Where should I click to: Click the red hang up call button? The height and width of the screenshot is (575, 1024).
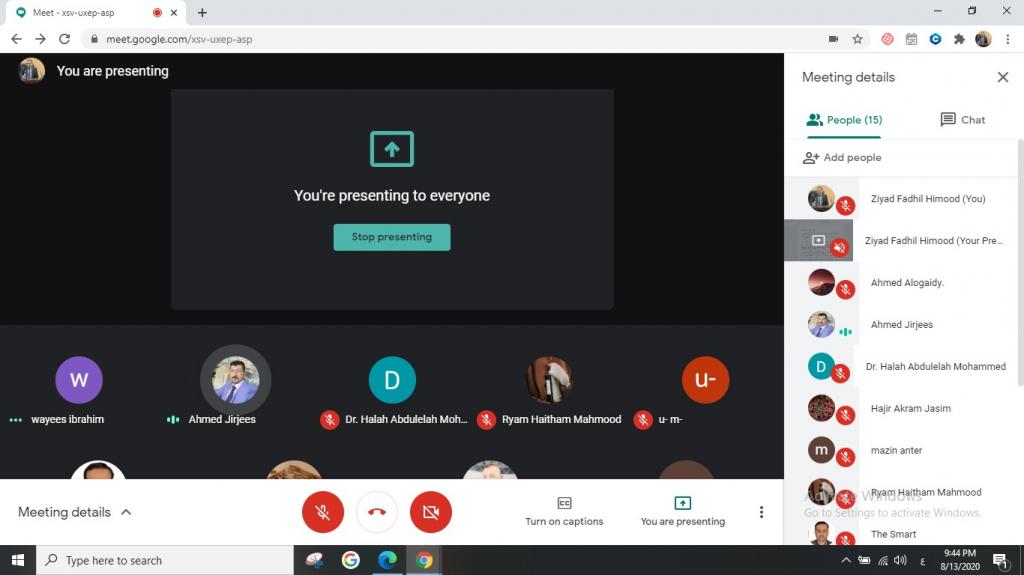[377, 512]
